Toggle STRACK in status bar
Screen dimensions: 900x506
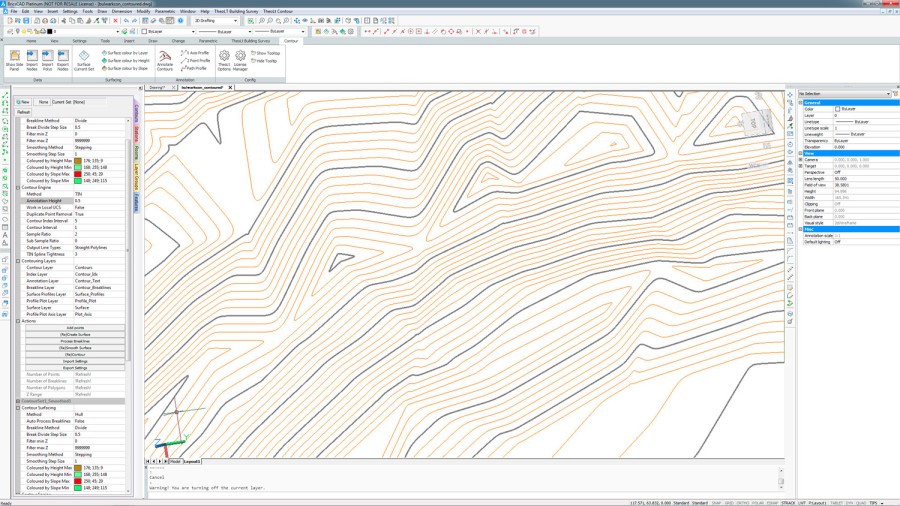(788, 503)
